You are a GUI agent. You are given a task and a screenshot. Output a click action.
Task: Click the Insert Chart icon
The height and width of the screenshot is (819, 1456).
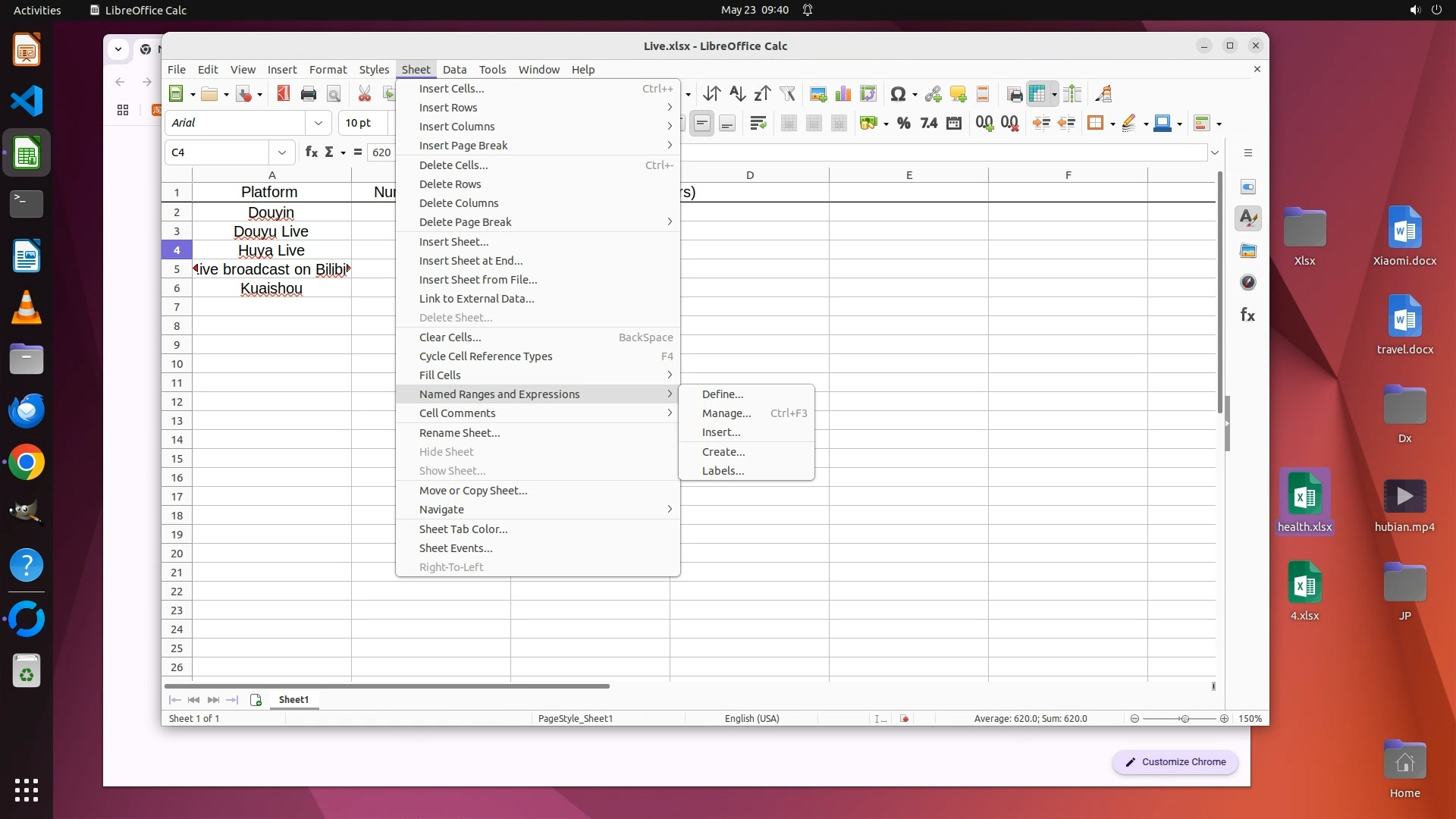click(x=843, y=94)
